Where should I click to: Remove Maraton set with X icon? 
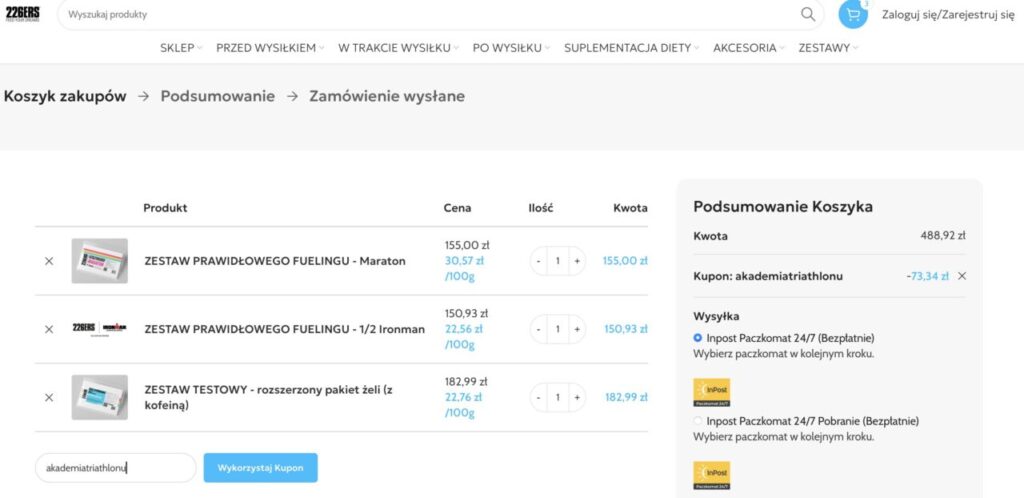49,261
